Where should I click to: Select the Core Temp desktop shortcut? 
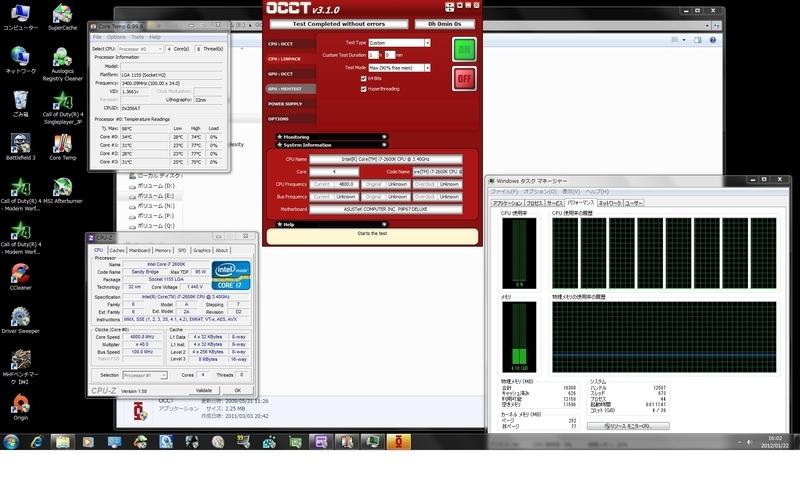point(62,147)
